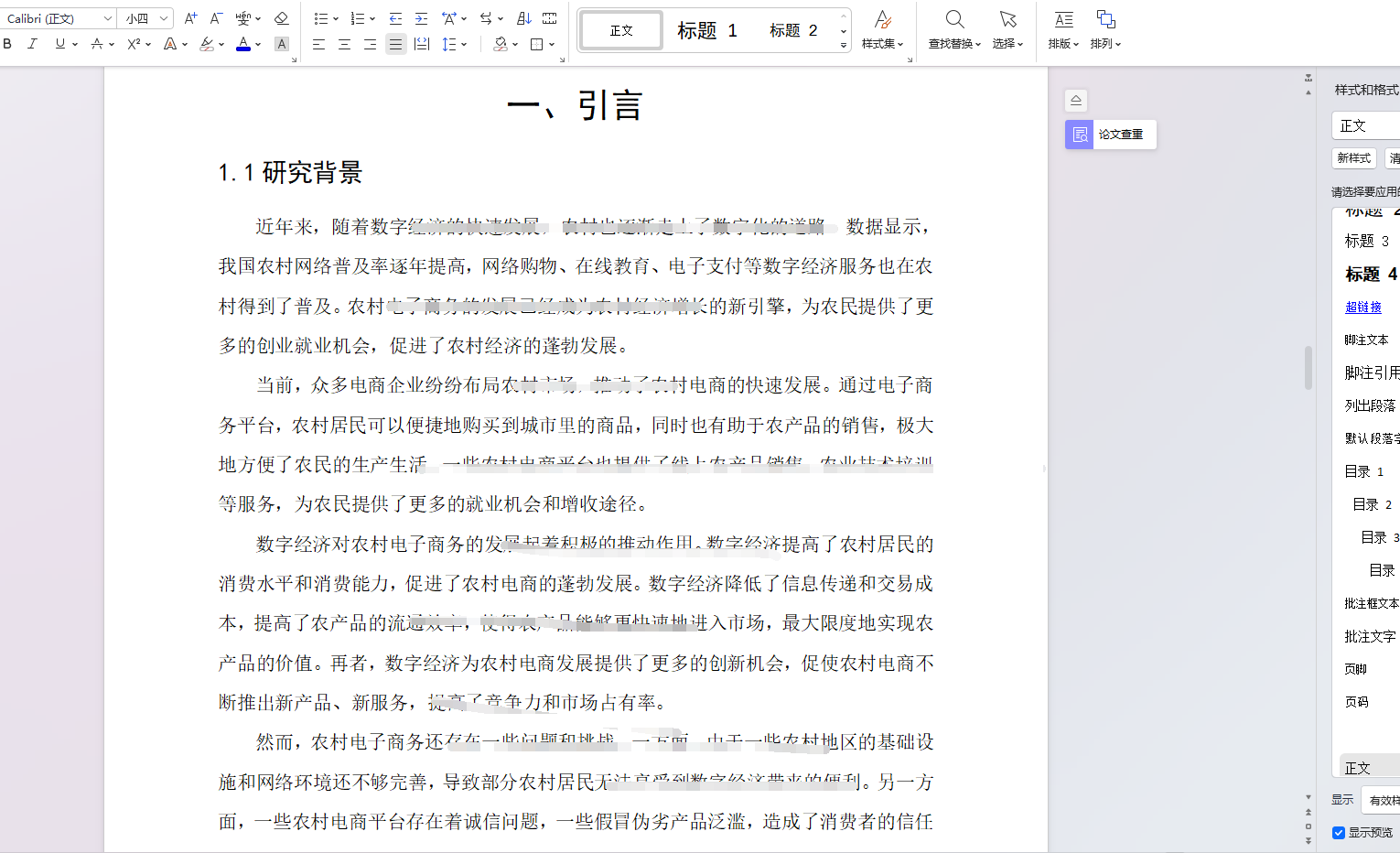Open the 选择 select dropdown
Image resolution: width=1400 pixels, height=853 pixels.
[x=1007, y=30]
